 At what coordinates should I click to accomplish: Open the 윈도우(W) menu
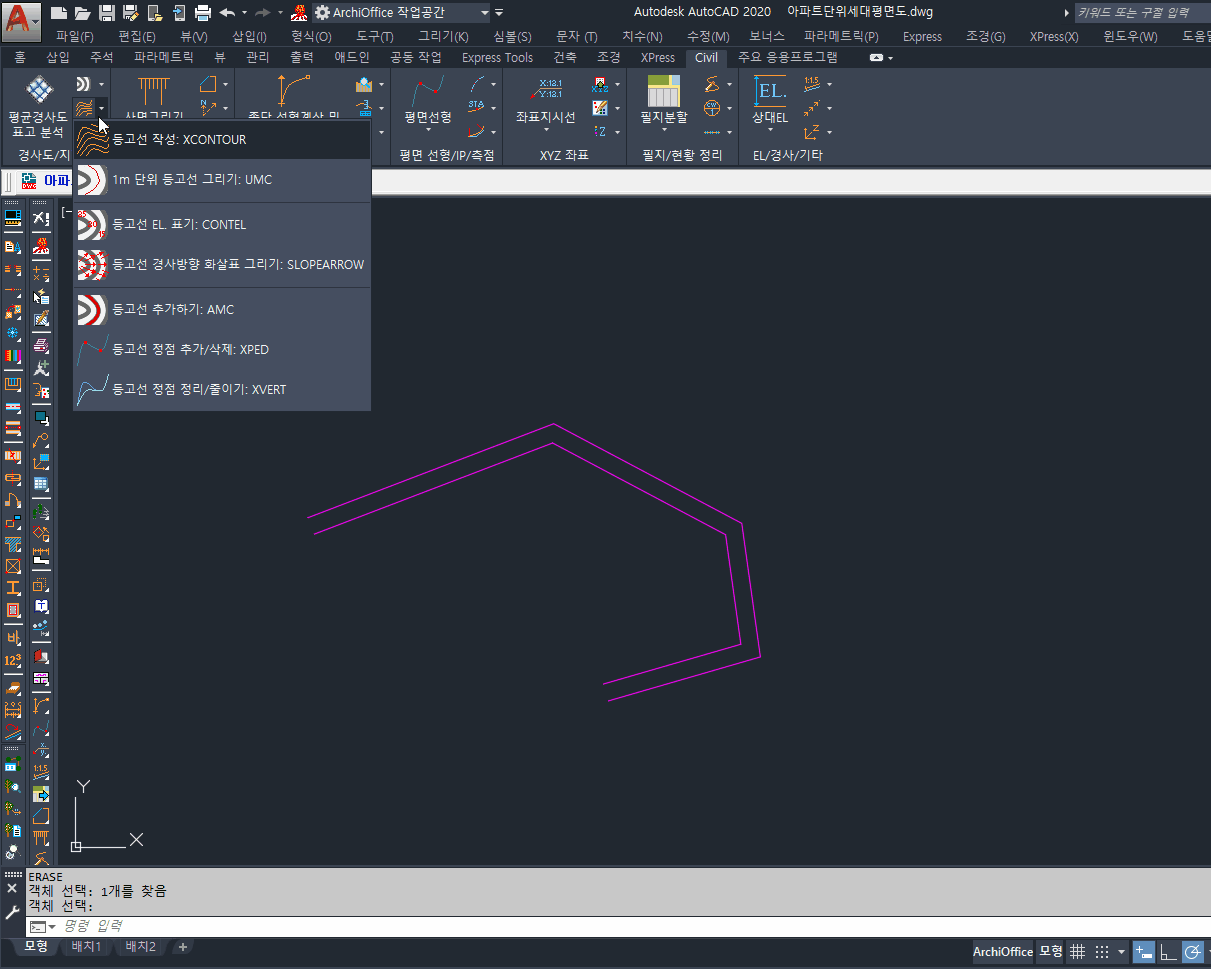coord(1130,36)
